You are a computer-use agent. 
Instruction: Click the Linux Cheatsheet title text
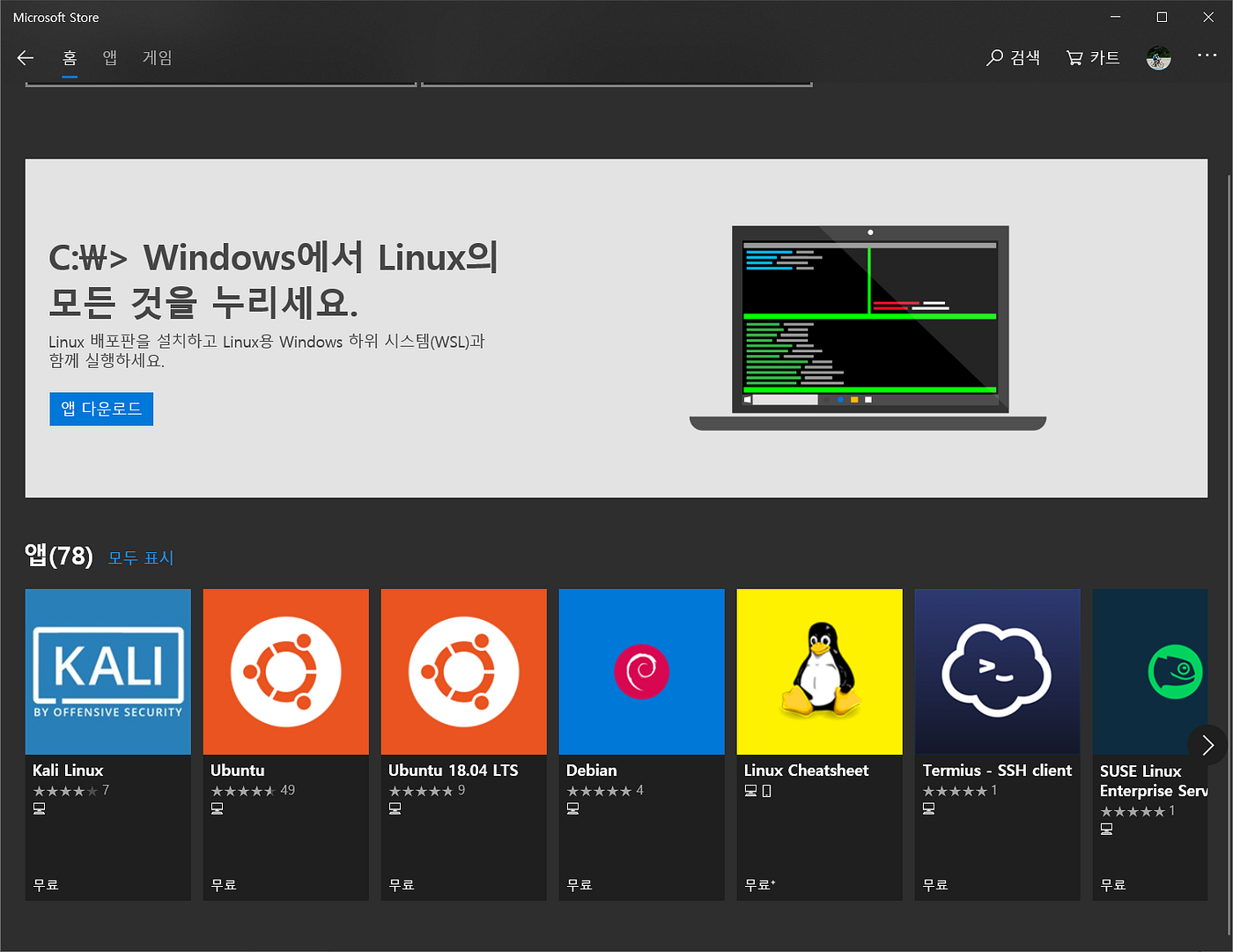(806, 771)
